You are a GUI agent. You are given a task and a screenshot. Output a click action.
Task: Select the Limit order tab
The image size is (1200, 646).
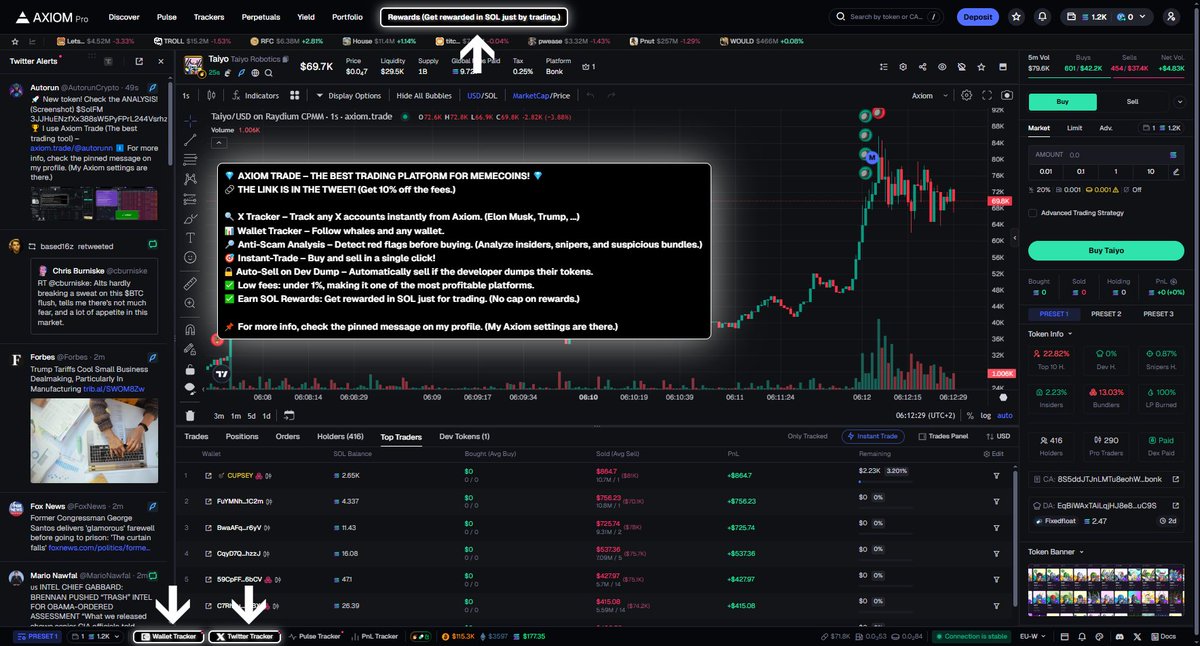point(1074,128)
